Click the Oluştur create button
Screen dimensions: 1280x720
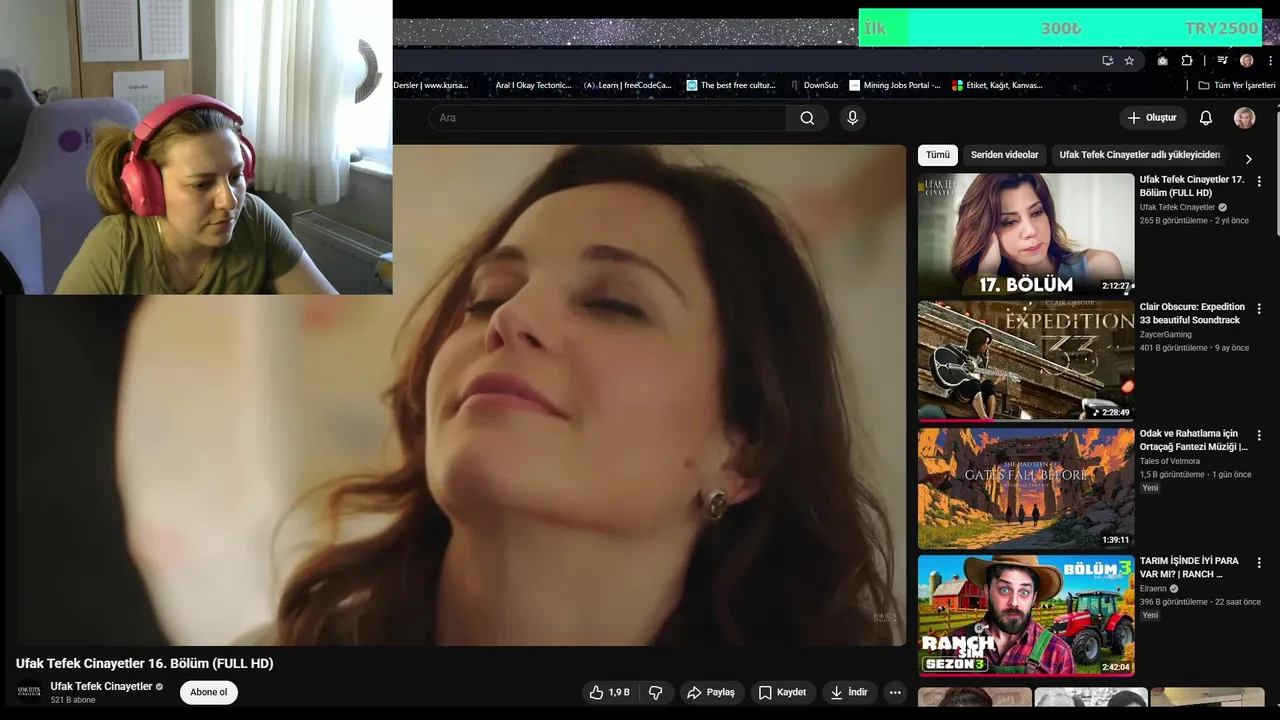coord(1152,118)
